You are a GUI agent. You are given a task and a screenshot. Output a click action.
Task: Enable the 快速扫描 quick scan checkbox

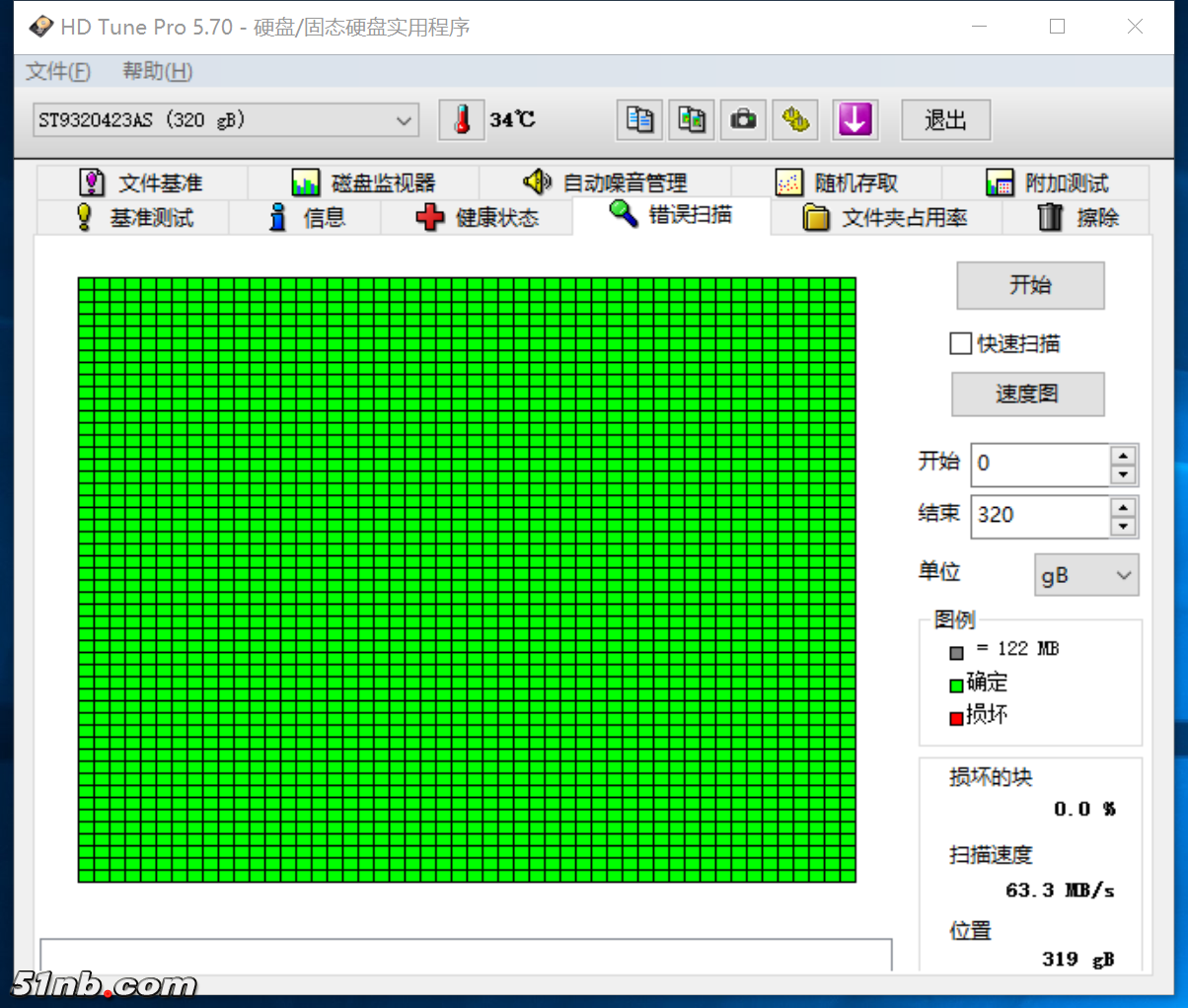960,343
